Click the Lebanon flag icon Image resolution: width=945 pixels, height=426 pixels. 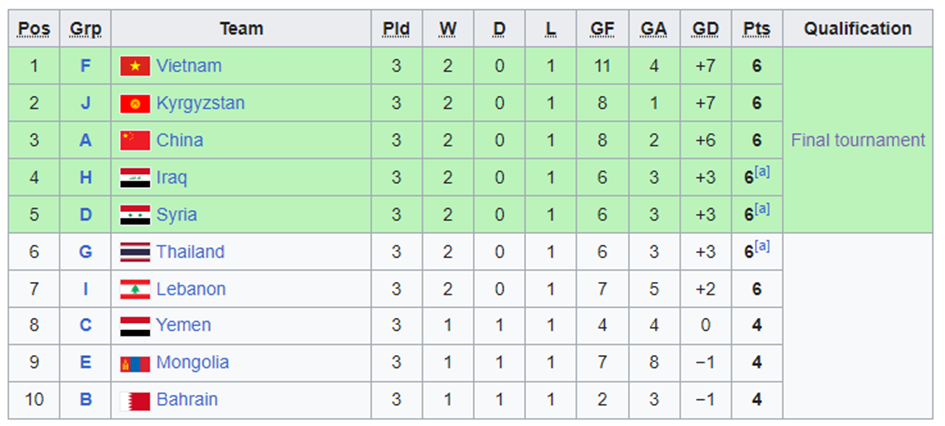[x=135, y=289]
